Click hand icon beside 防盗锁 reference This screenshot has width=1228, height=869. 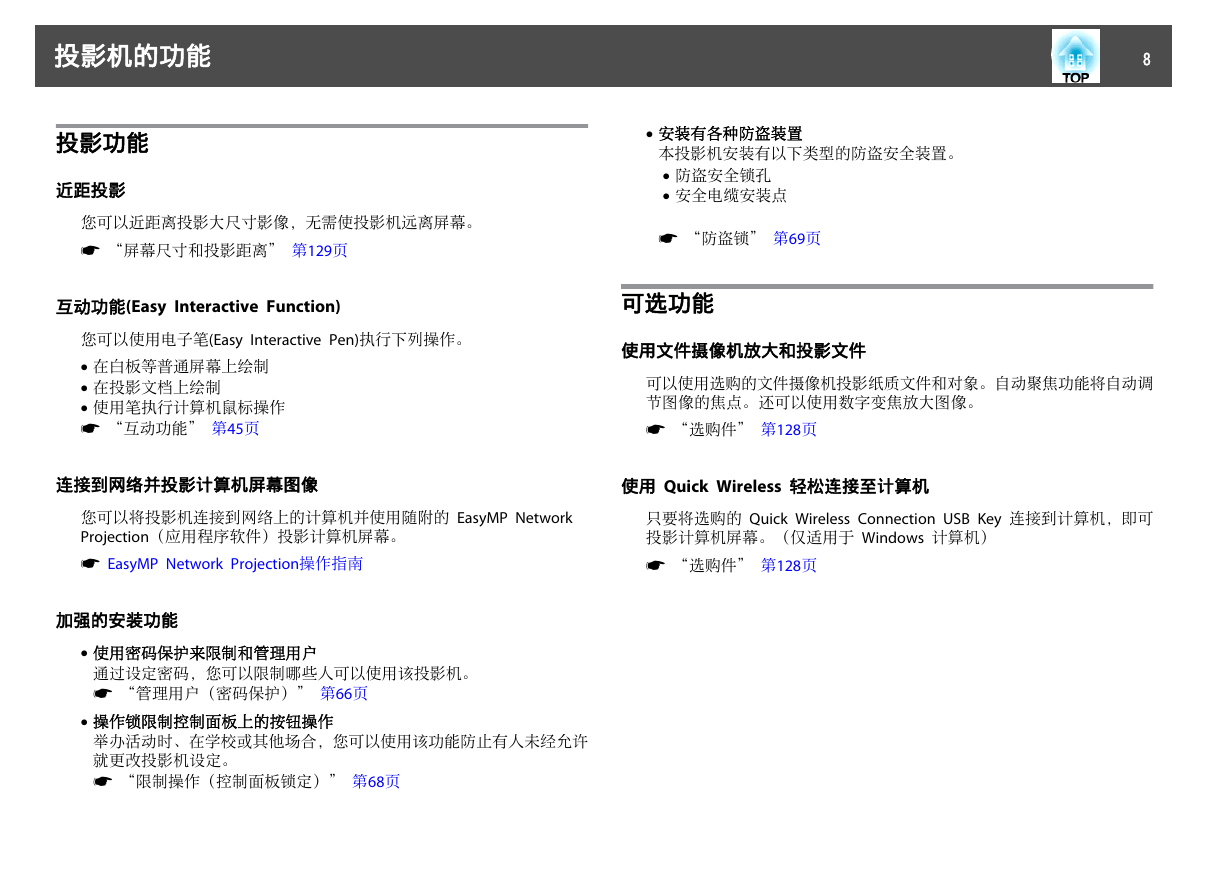click(668, 238)
